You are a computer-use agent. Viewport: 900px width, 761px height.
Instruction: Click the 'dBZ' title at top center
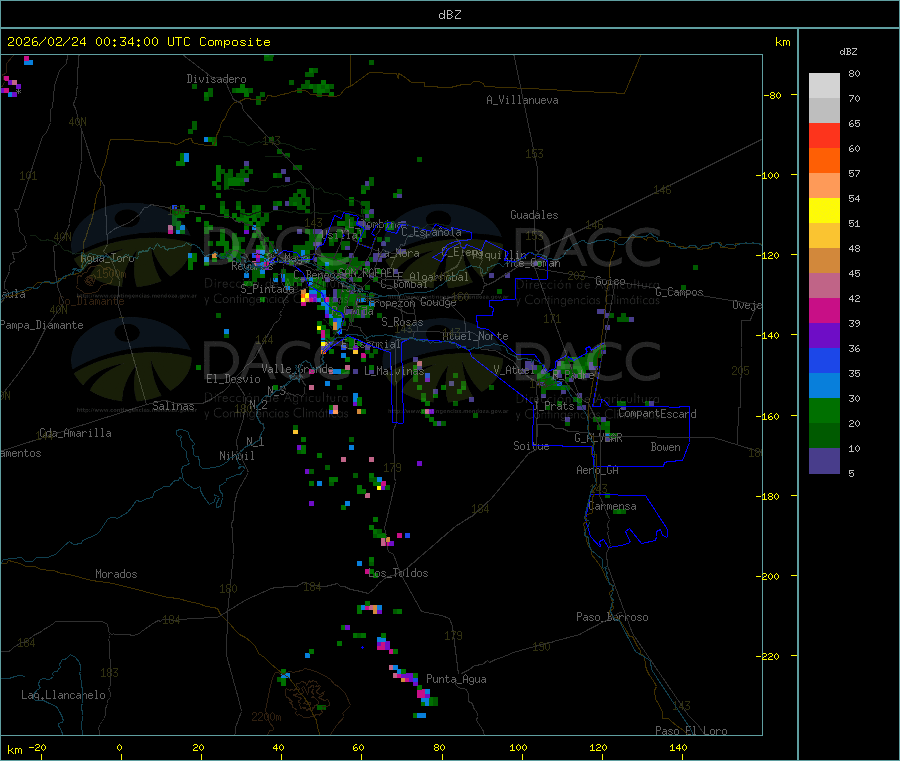coord(449,15)
